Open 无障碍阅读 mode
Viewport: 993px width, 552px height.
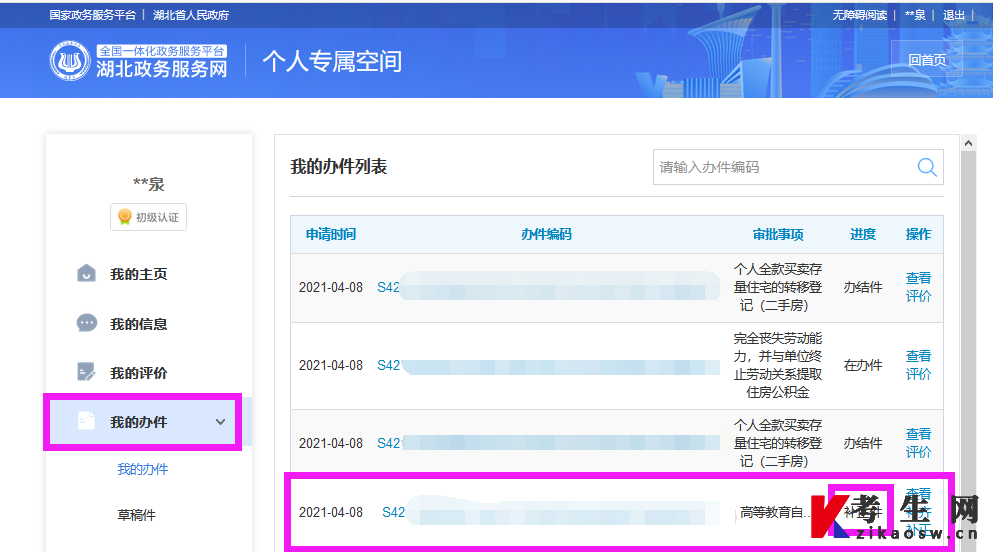[x=859, y=15]
